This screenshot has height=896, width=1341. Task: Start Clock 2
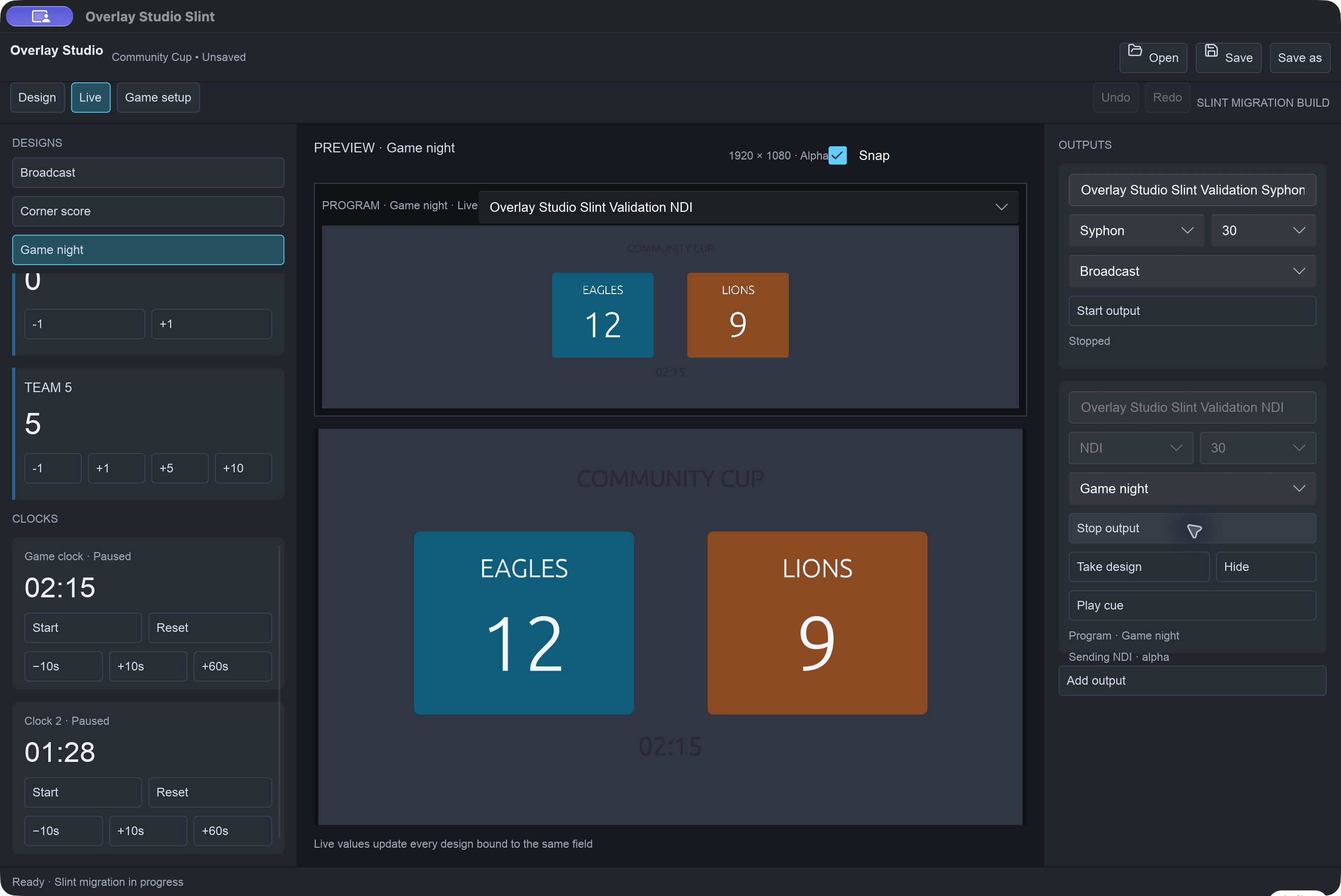click(83, 792)
